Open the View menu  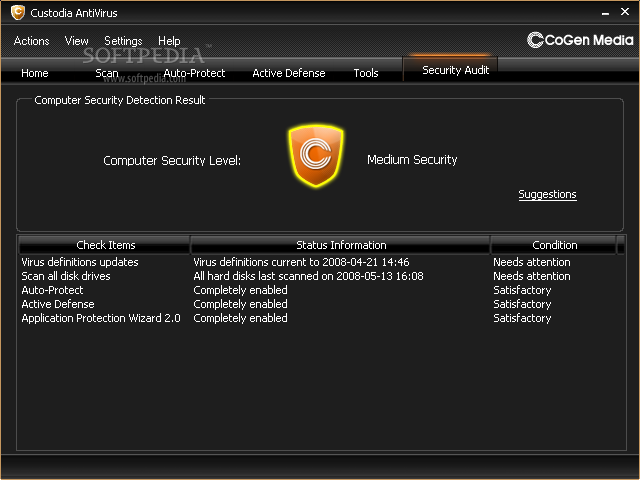(x=77, y=41)
